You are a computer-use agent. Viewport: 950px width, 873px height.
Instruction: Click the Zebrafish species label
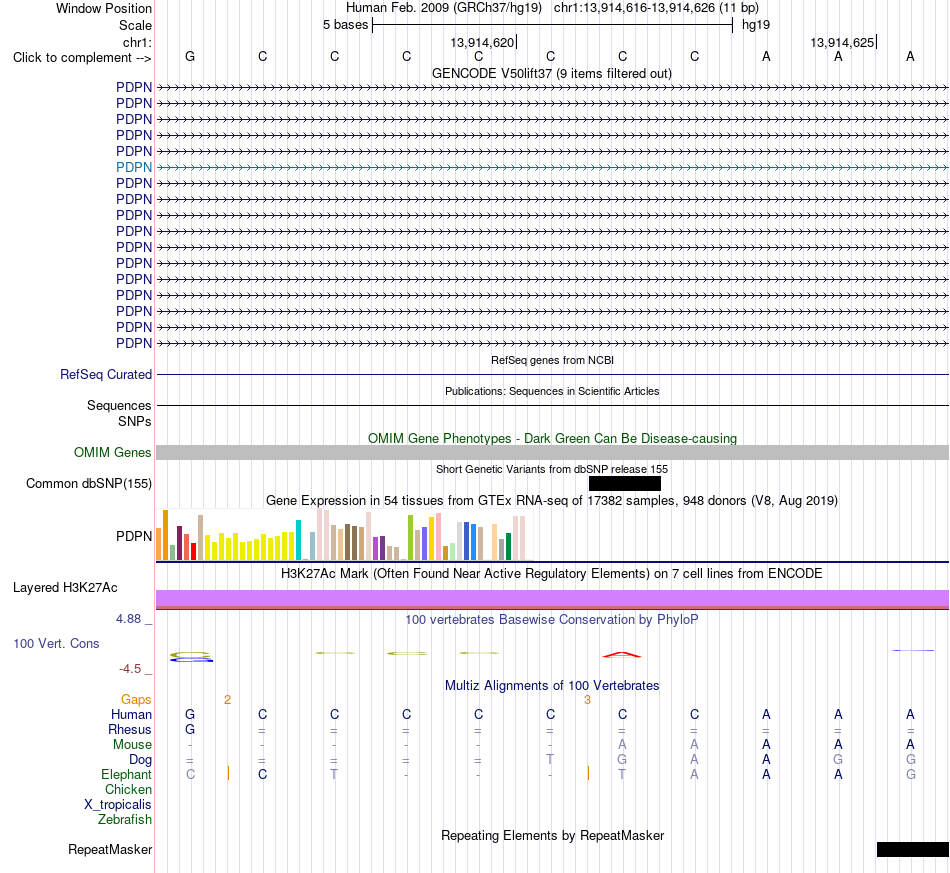(x=125, y=819)
